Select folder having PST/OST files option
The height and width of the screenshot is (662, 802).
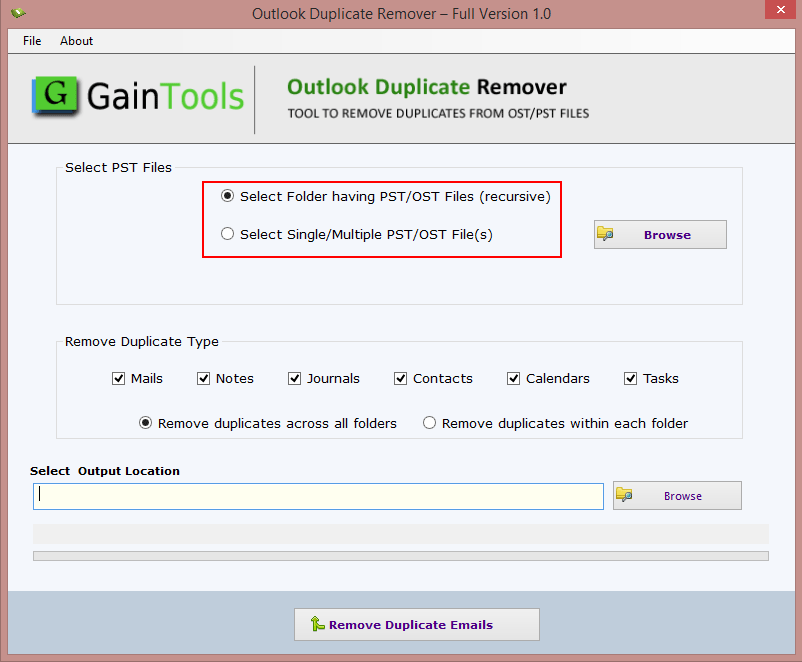pyautogui.click(x=228, y=197)
